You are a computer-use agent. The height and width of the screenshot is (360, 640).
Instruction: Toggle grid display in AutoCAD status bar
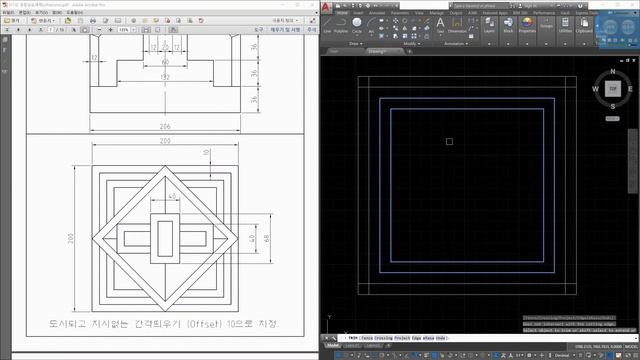338,356
